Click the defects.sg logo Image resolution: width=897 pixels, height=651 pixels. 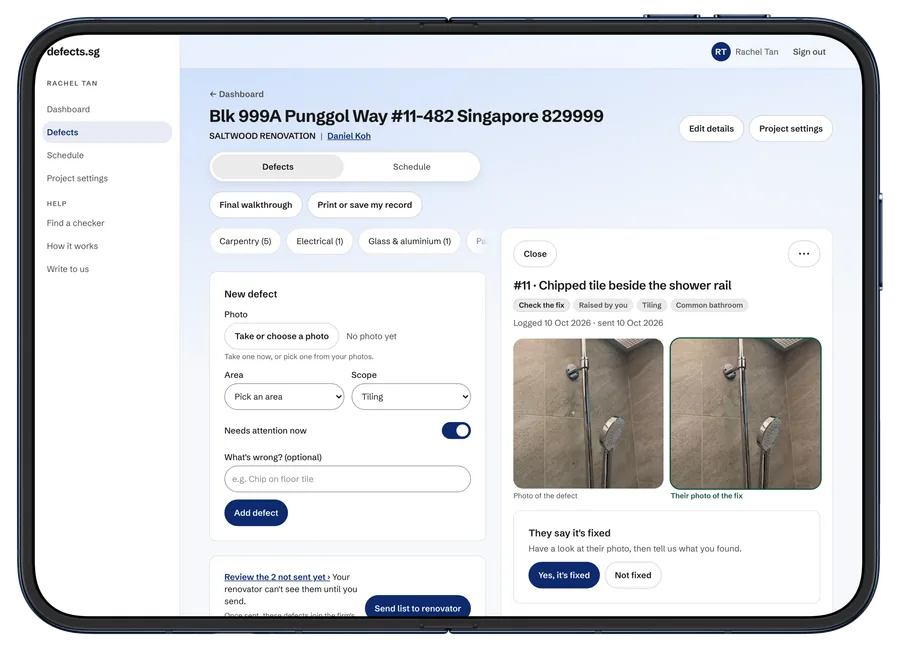click(x=73, y=51)
